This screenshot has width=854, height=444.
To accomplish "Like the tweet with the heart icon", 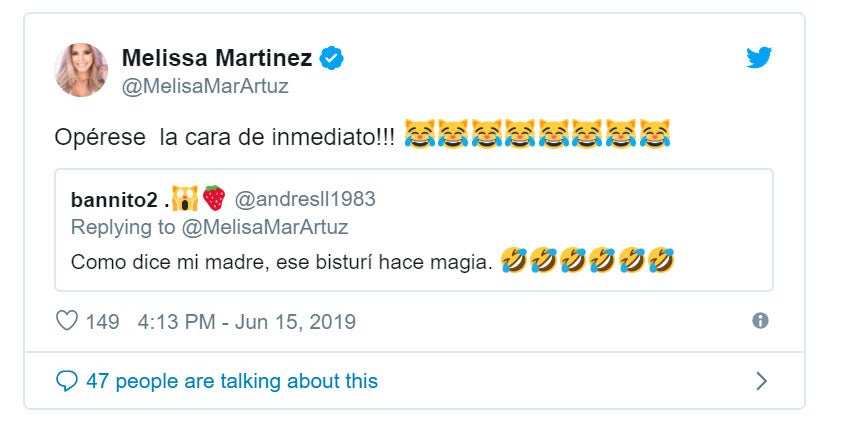I will click(x=66, y=322).
